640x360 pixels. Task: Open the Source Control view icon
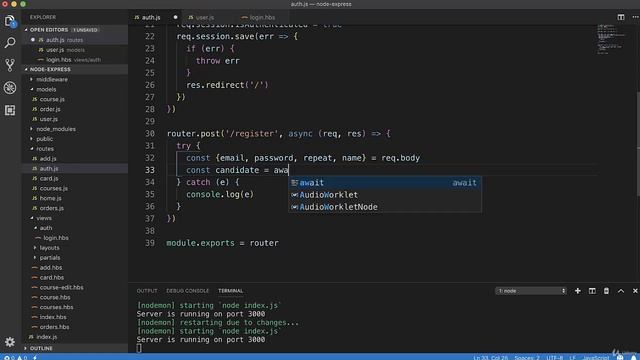tap(10, 65)
